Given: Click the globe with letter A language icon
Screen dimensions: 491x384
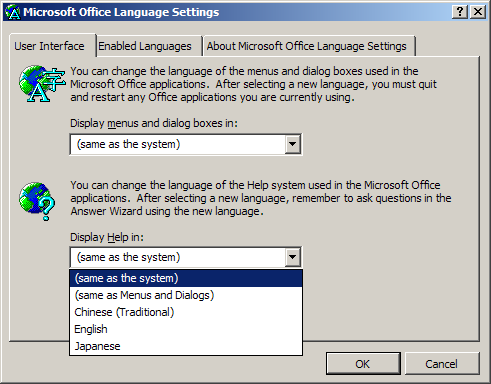Looking at the screenshot, I should pos(42,83).
